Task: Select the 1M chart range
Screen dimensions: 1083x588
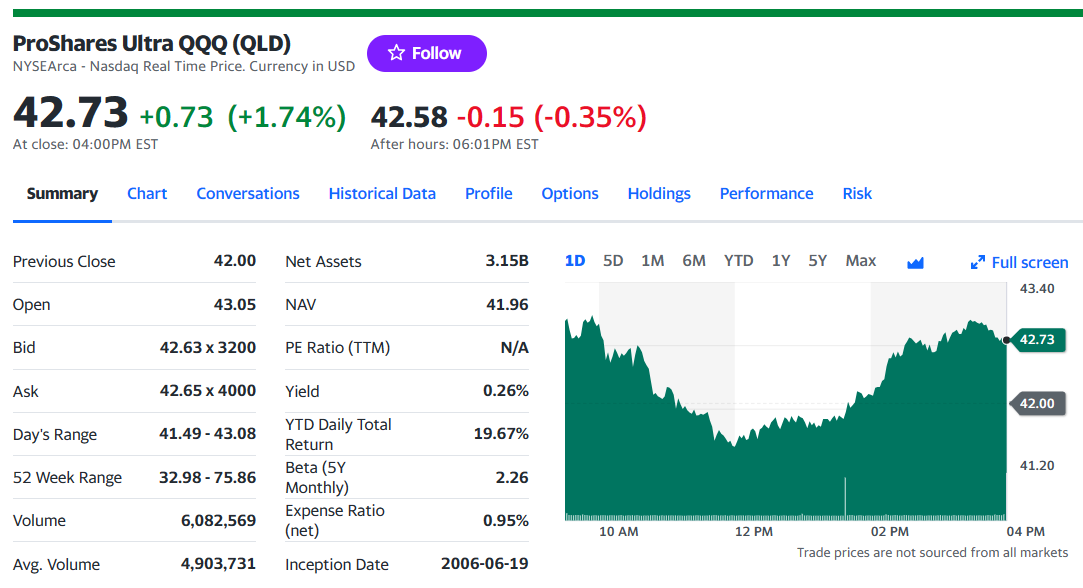Action: pos(652,261)
